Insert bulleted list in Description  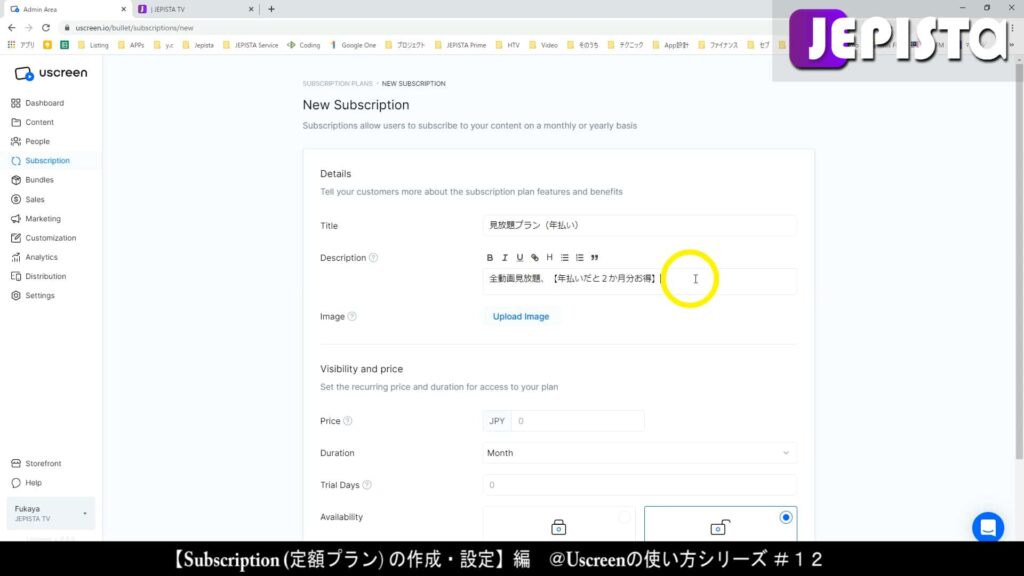pos(565,257)
